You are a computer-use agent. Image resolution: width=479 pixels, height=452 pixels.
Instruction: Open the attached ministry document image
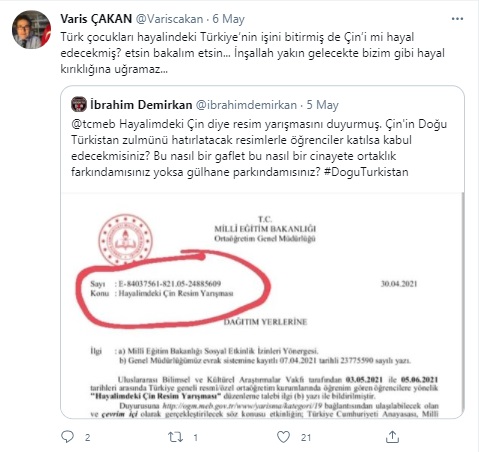pos(262,305)
